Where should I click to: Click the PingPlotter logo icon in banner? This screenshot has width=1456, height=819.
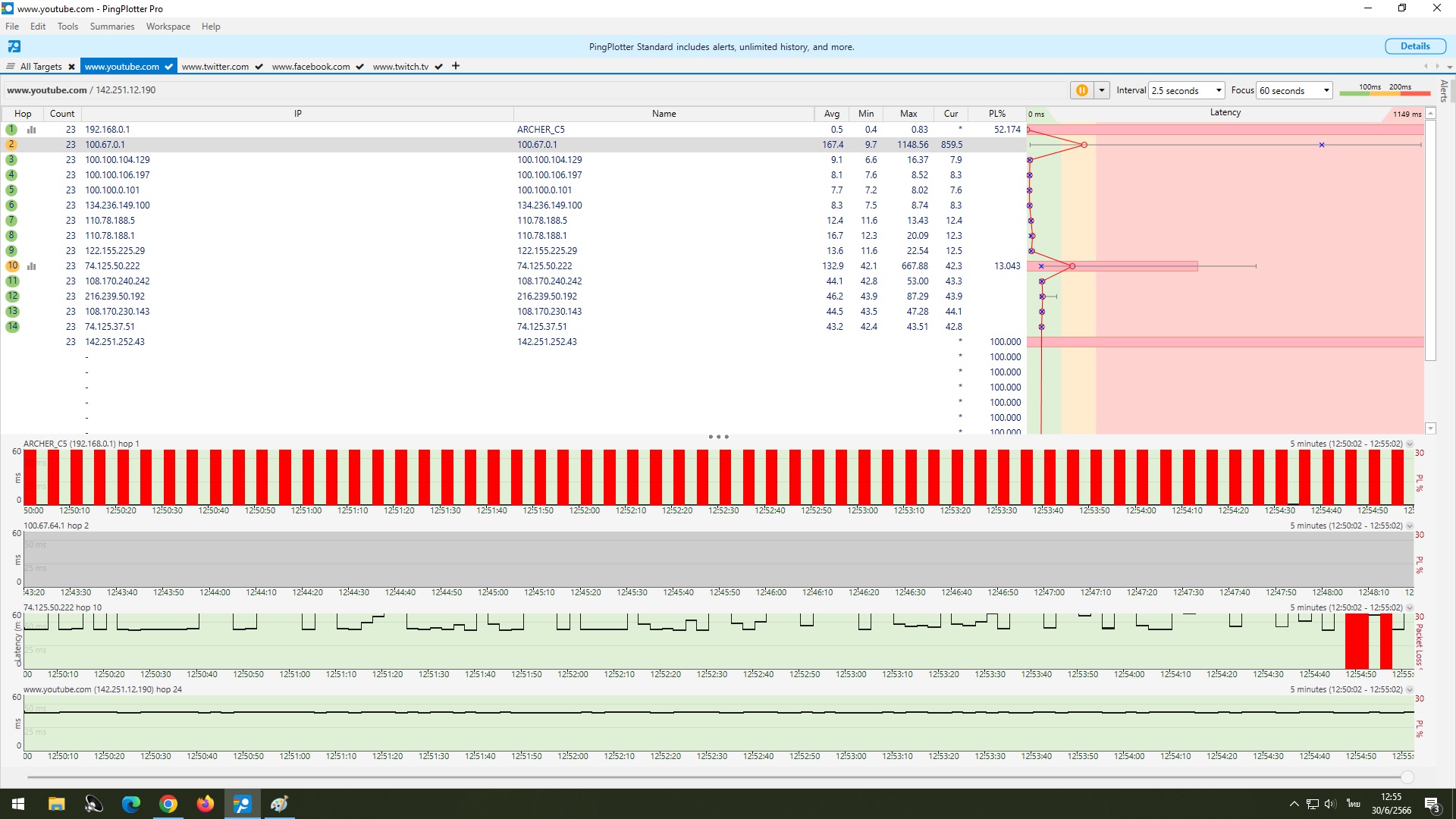point(14,46)
